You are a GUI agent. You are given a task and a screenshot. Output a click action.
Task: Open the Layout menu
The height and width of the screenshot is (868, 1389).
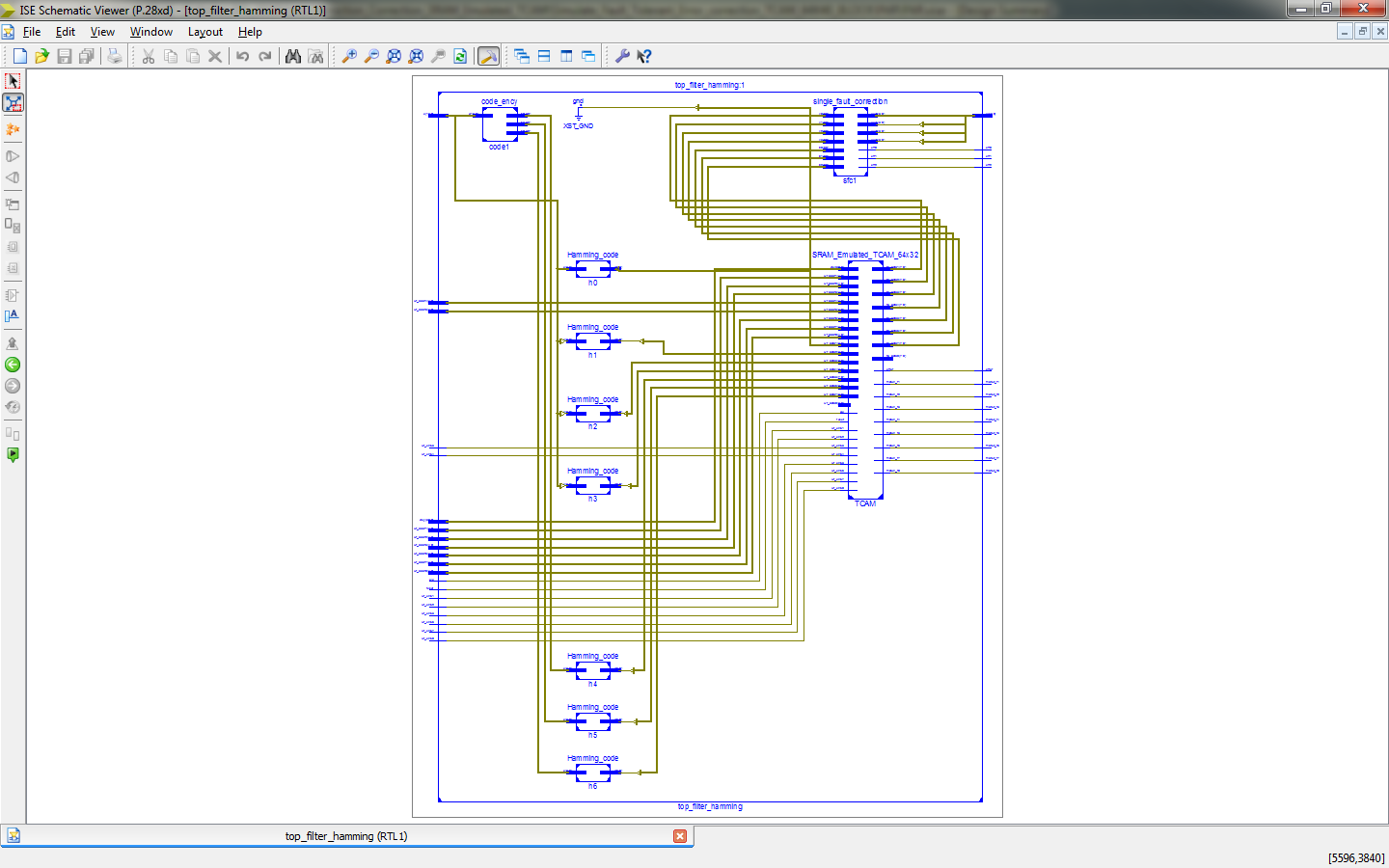click(x=204, y=32)
